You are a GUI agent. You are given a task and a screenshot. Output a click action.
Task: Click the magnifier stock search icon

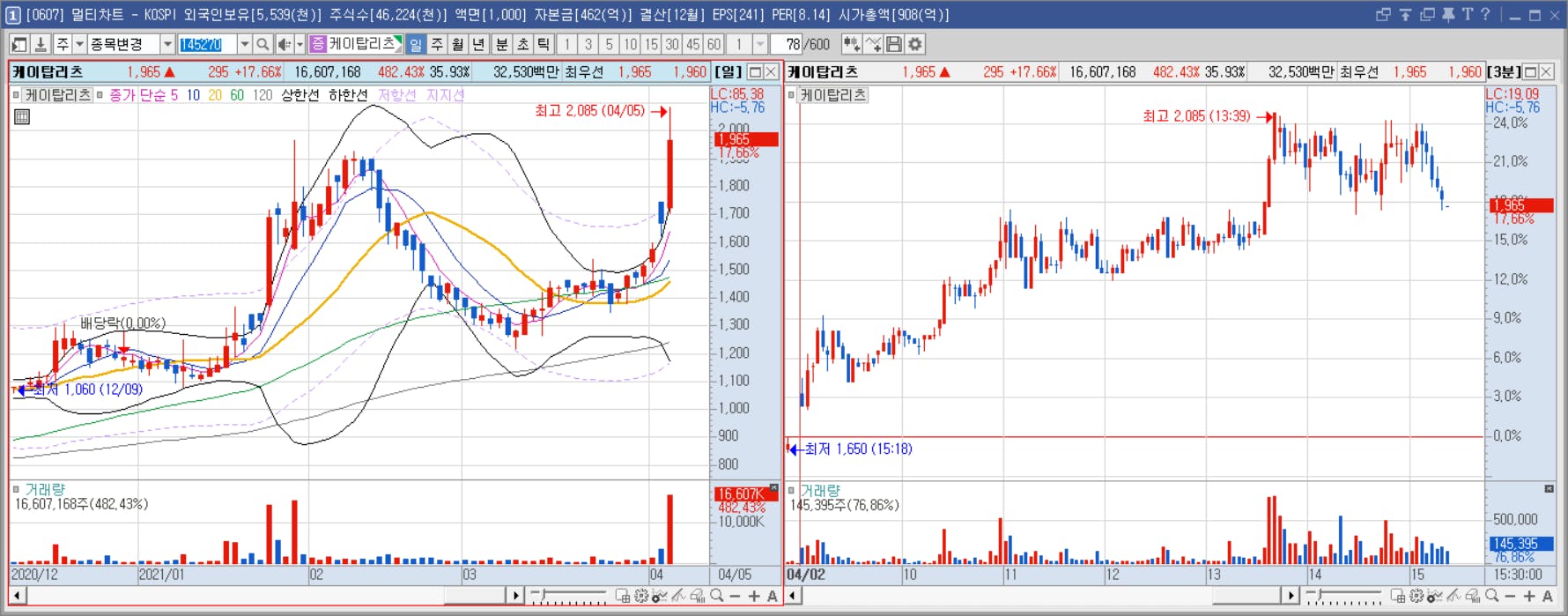tap(263, 44)
